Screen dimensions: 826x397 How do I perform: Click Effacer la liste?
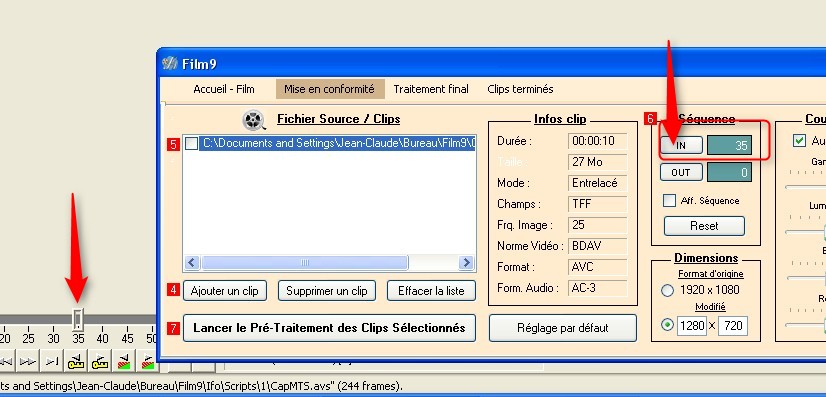[x=431, y=291]
